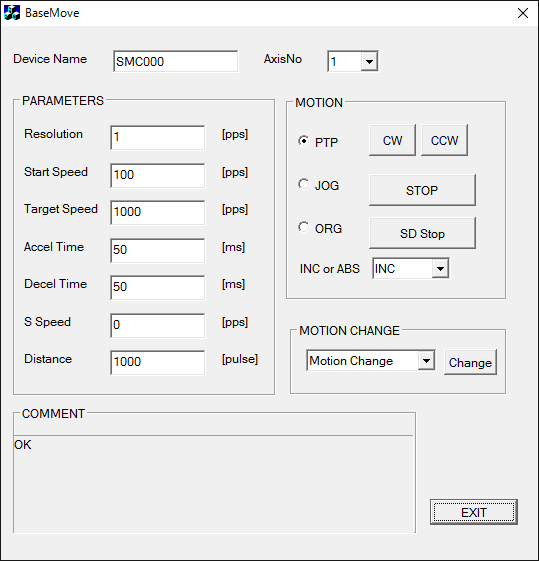Close the BaseMove window
This screenshot has width=539, height=561.
(523, 13)
